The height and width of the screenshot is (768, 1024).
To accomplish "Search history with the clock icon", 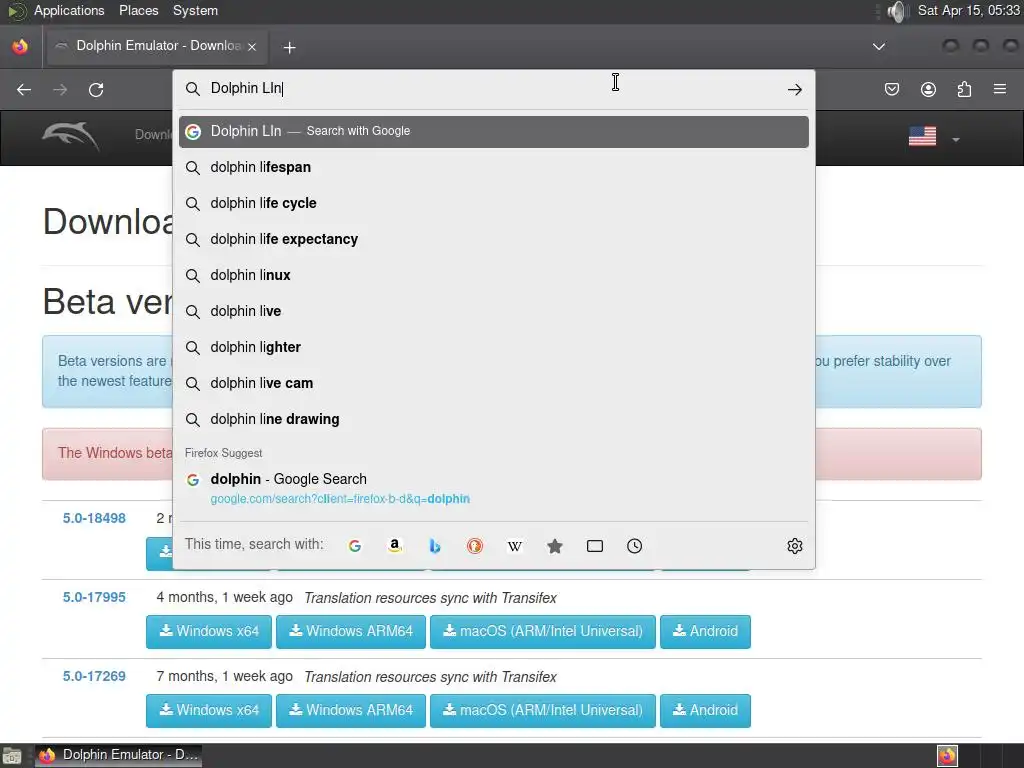I will 635,546.
